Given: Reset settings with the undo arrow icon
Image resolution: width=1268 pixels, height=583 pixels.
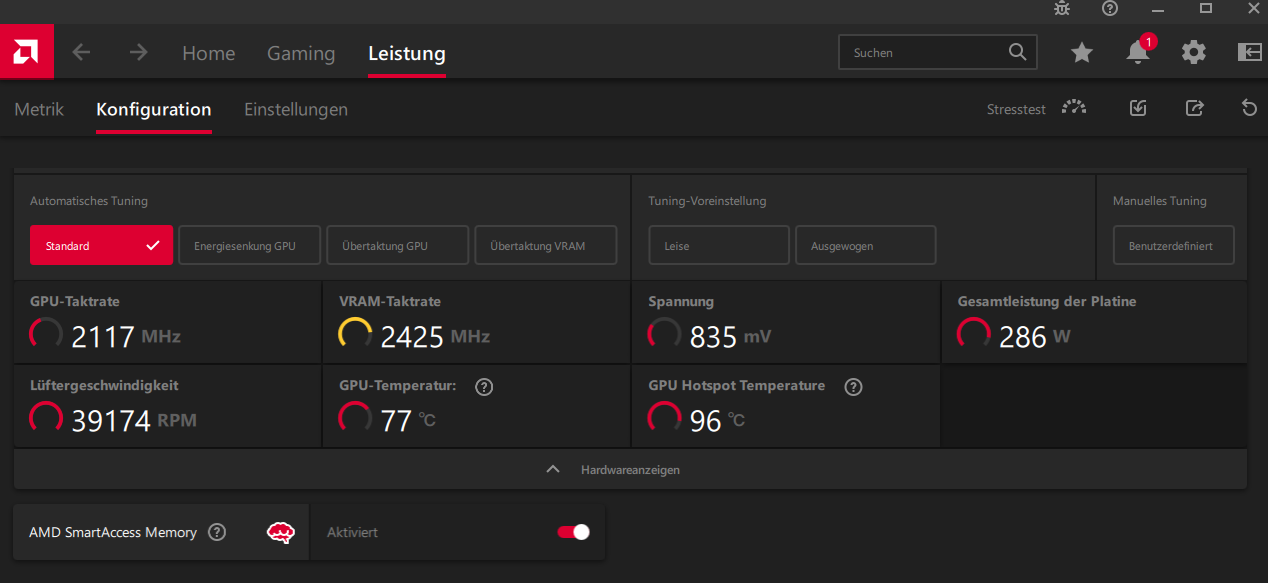Looking at the screenshot, I should tap(1249, 108).
